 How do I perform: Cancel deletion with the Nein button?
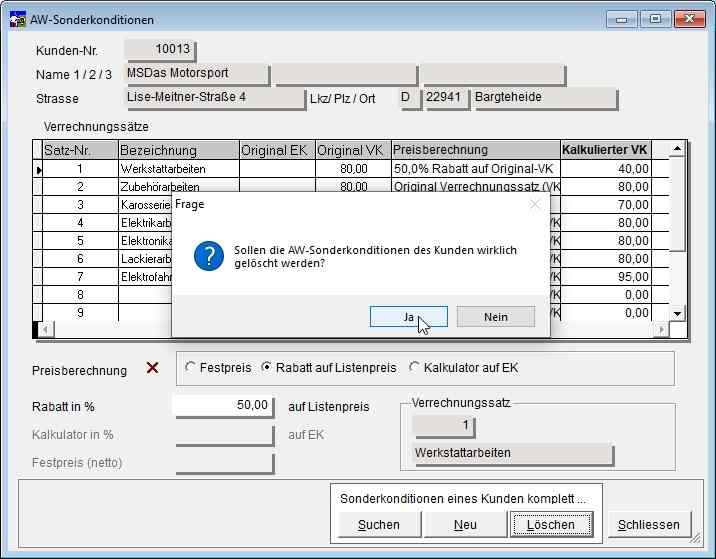point(495,316)
